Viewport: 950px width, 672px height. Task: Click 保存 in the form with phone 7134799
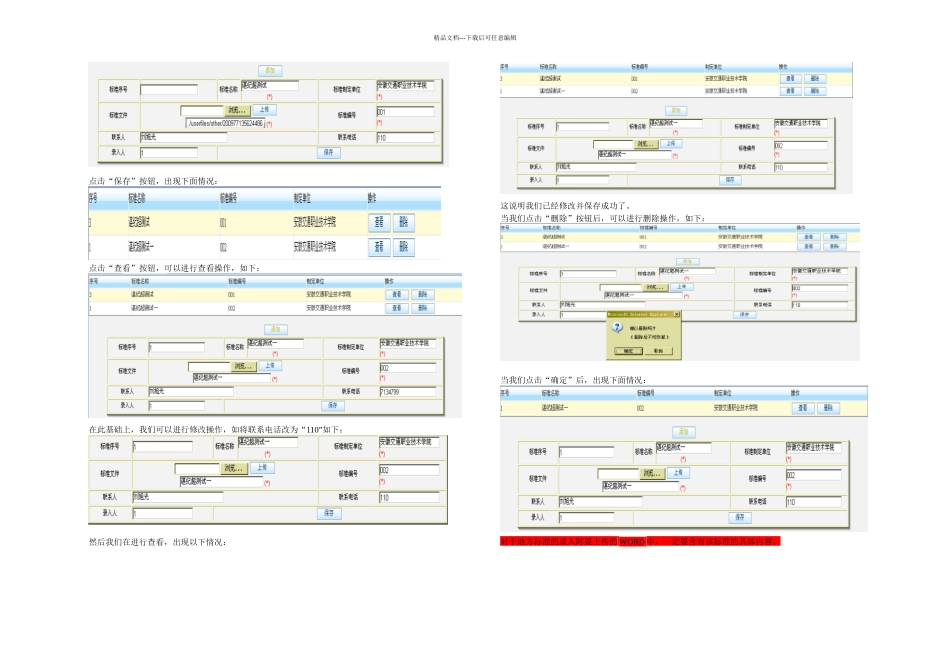pyautogui.click(x=333, y=405)
